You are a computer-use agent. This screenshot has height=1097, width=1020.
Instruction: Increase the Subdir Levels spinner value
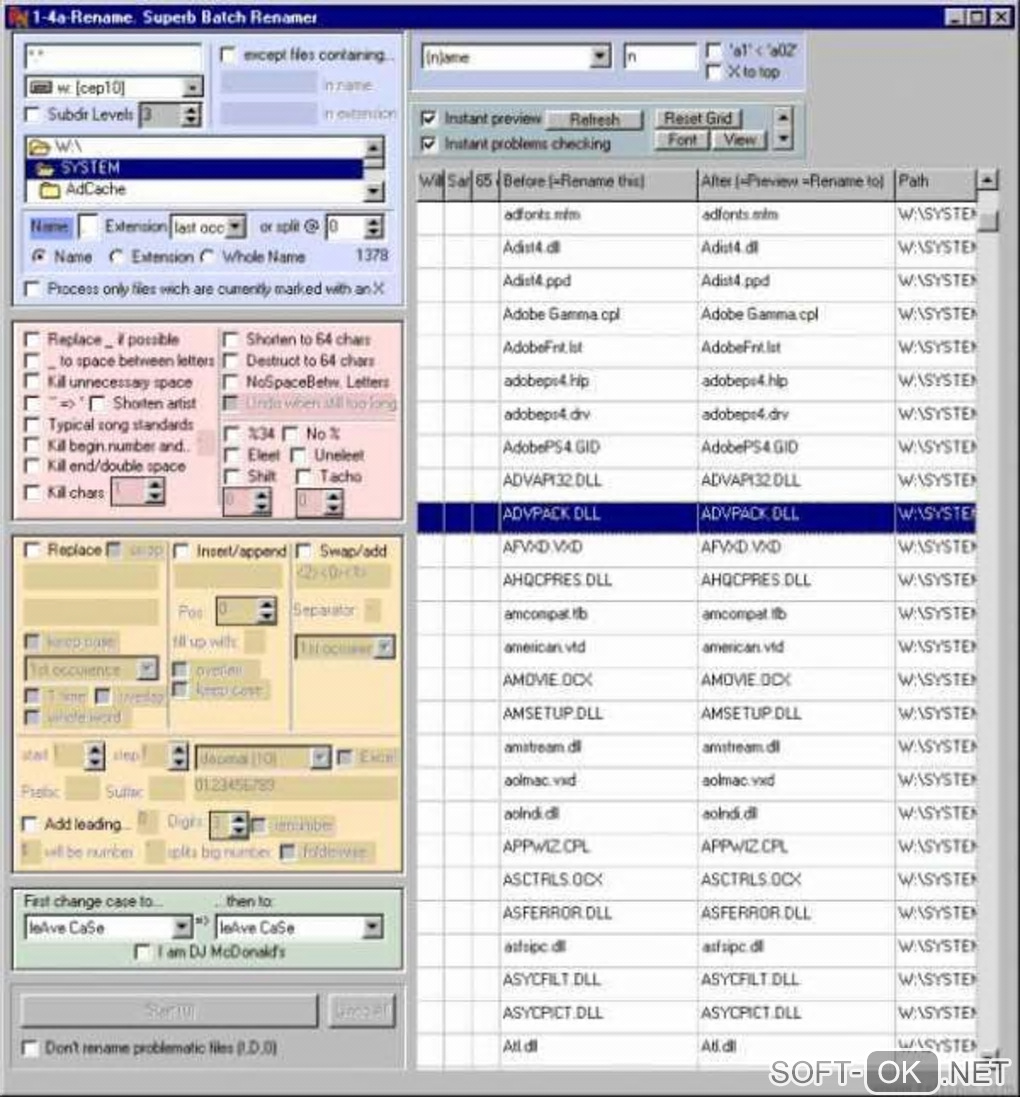coord(190,108)
